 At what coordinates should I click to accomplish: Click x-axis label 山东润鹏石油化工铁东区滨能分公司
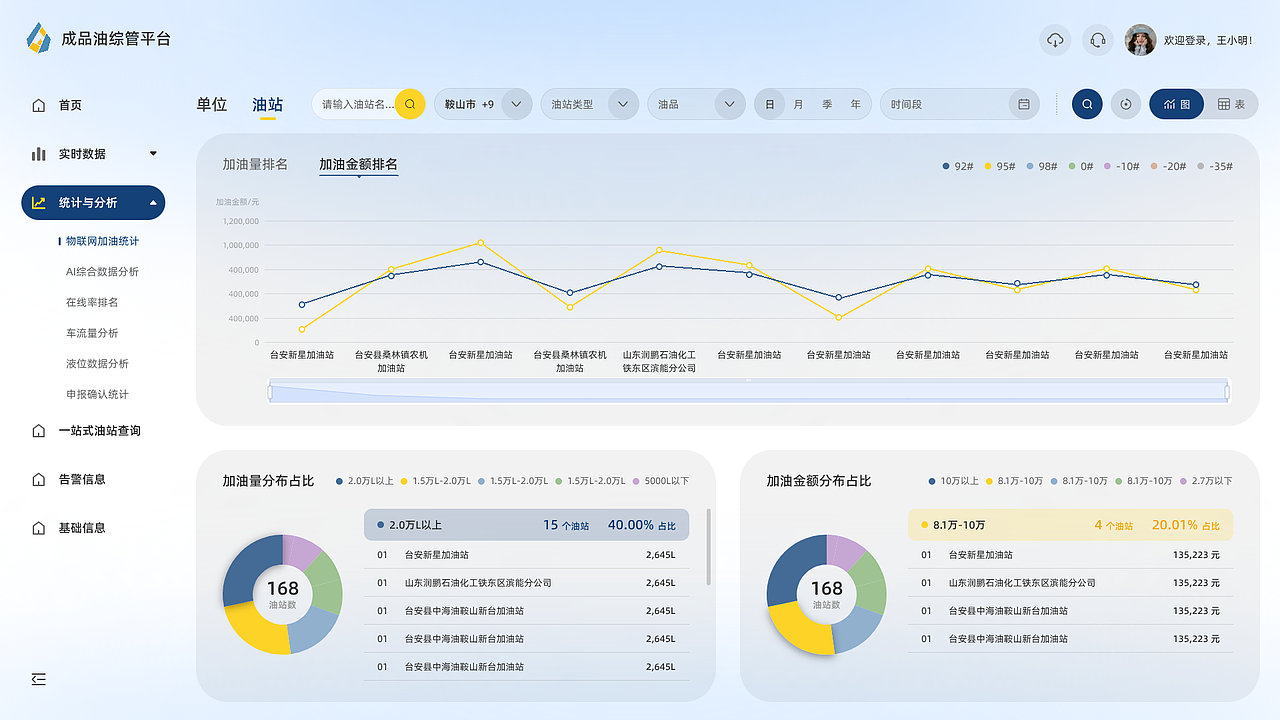click(x=659, y=361)
